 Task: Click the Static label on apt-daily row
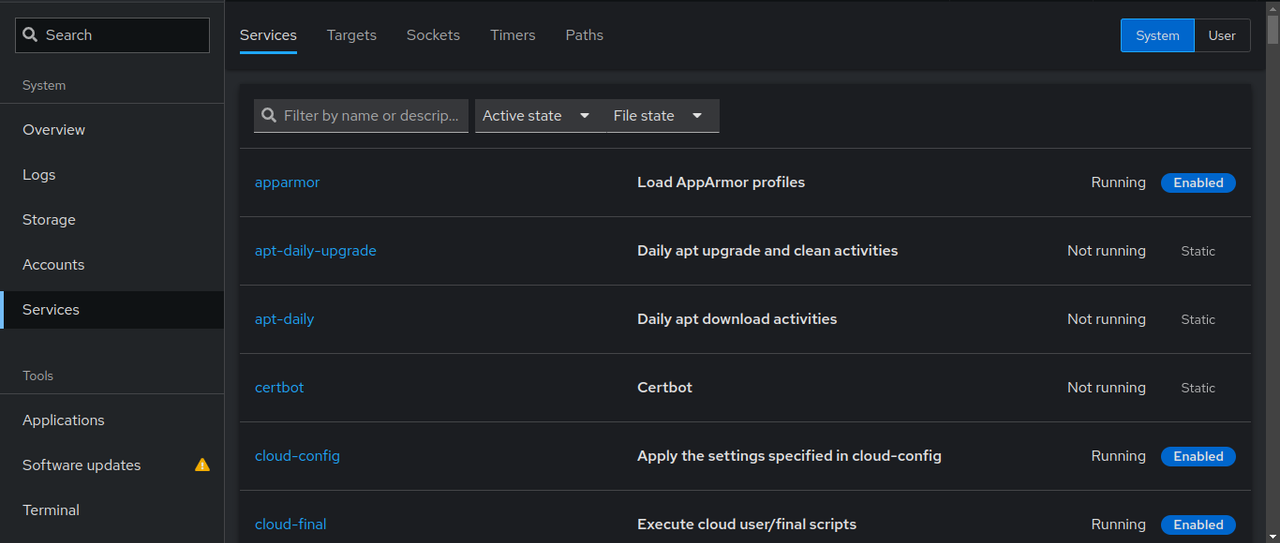pyautogui.click(x=1198, y=319)
